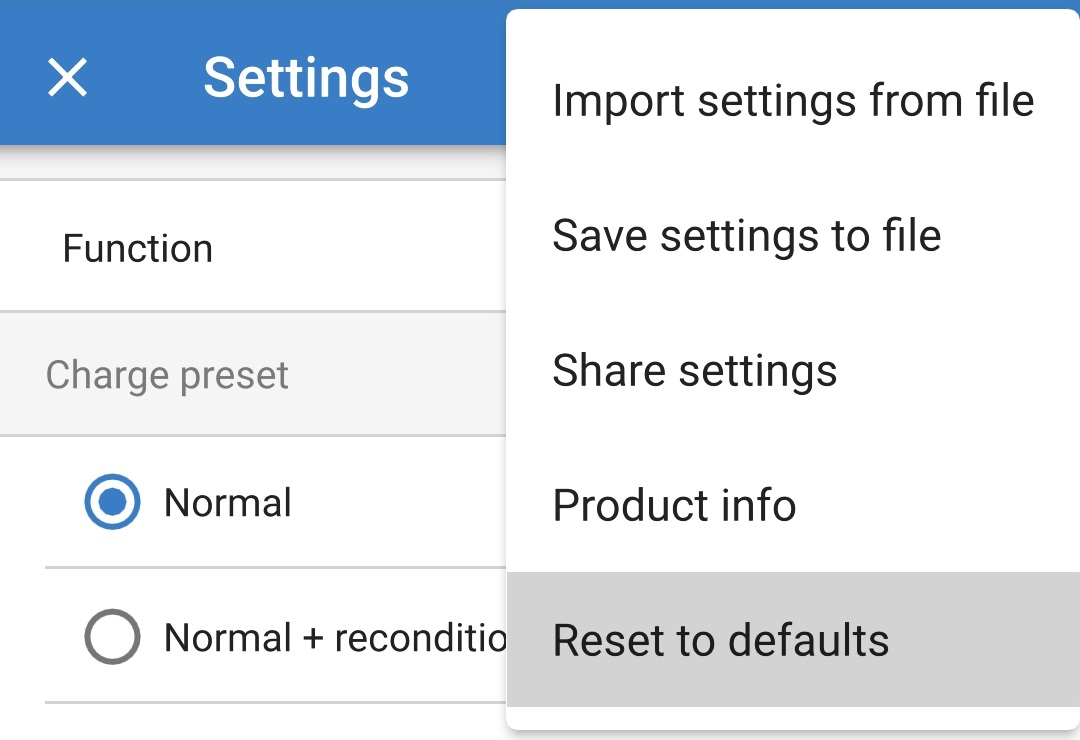Click the Settings title text
Viewport: 1080px width, 740px height.
point(306,77)
